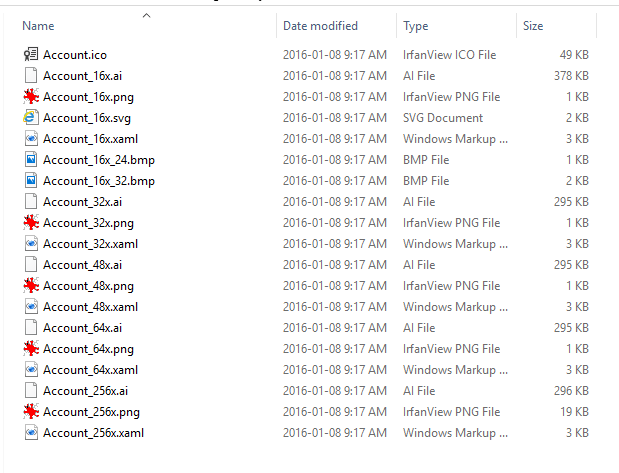
Task: Click the Account_256x.png red splat icon
Action: click(x=31, y=411)
